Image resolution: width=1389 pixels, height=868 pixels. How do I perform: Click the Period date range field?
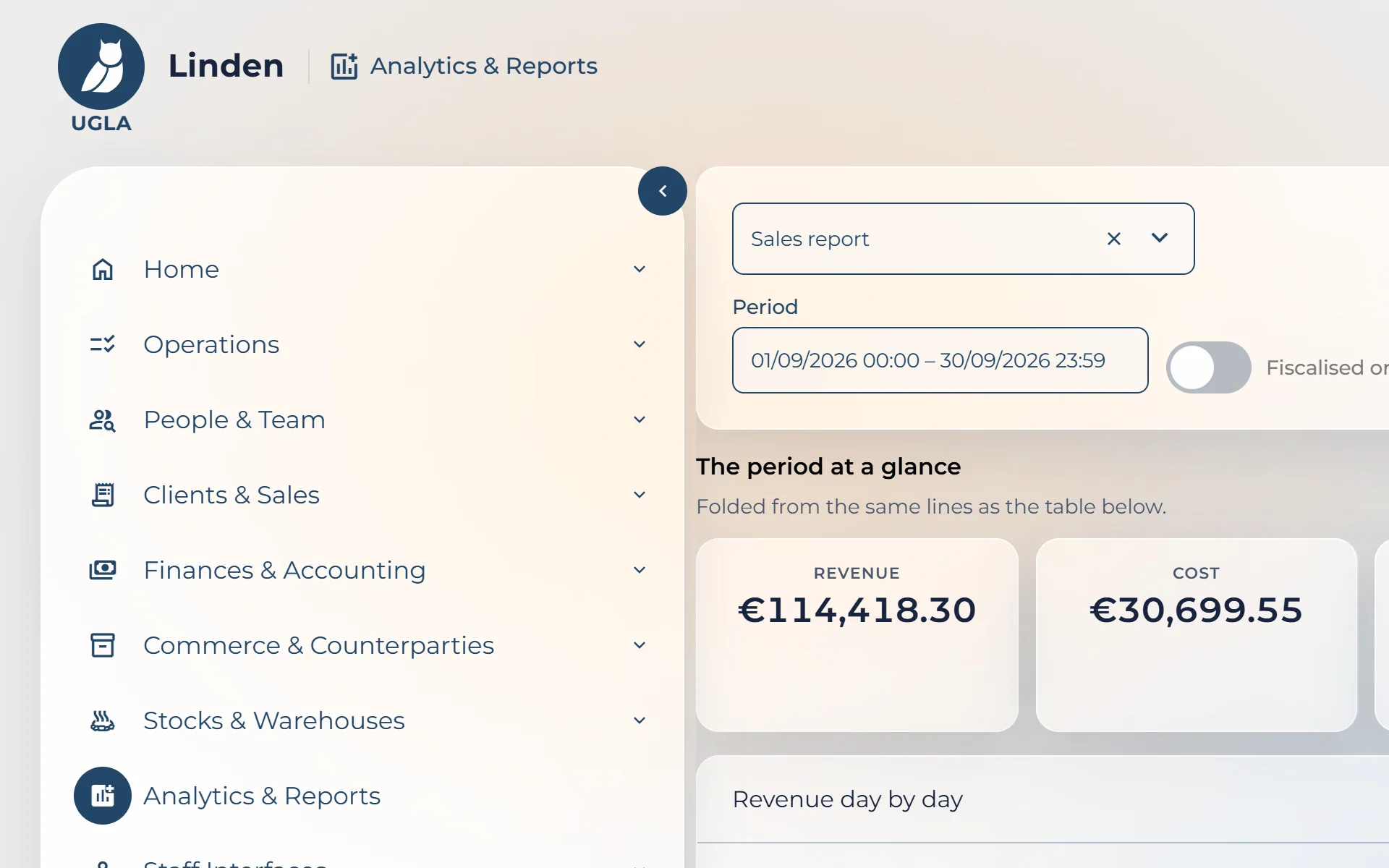point(940,360)
